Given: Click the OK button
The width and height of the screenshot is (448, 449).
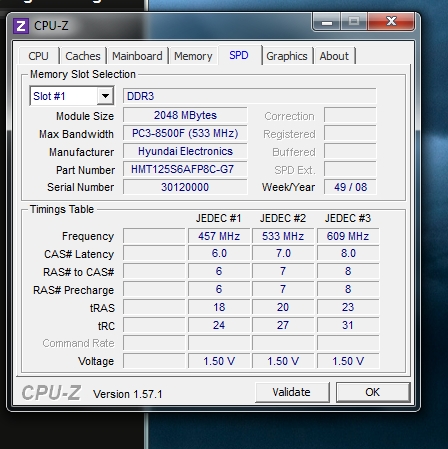Looking at the screenshot, I should (373, 392).
